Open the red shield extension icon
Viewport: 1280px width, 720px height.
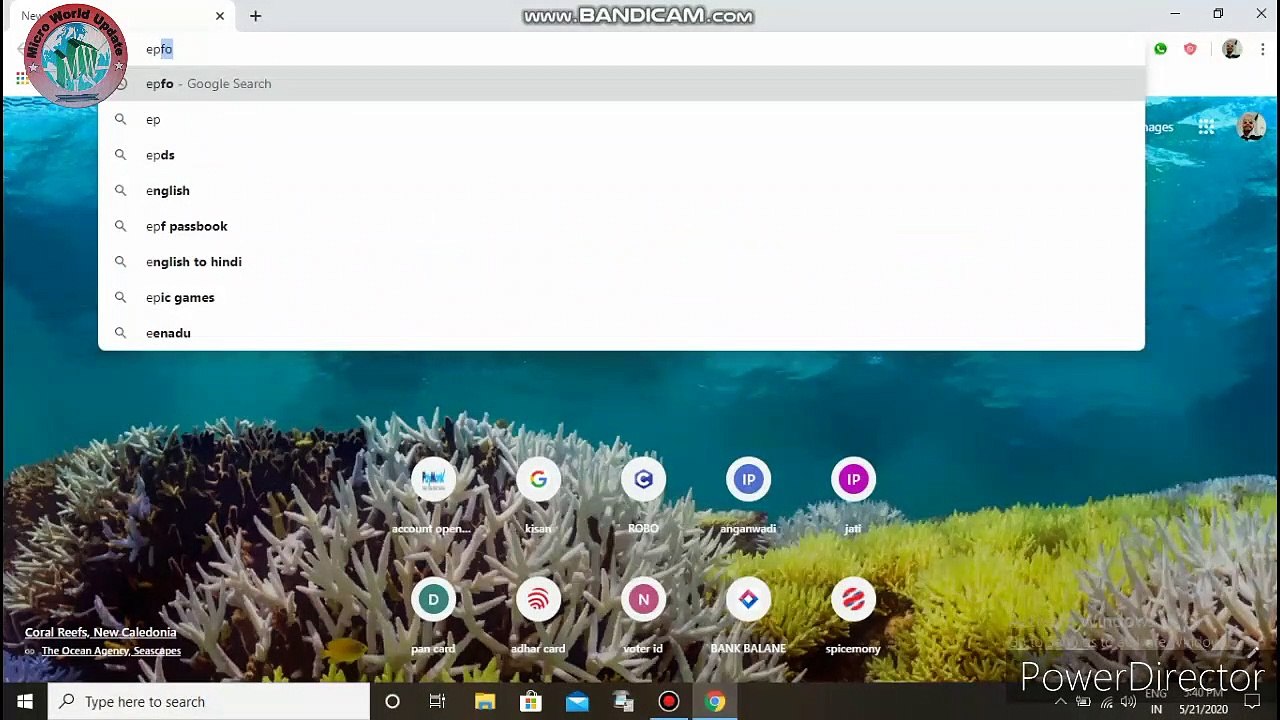point(1190,49)
